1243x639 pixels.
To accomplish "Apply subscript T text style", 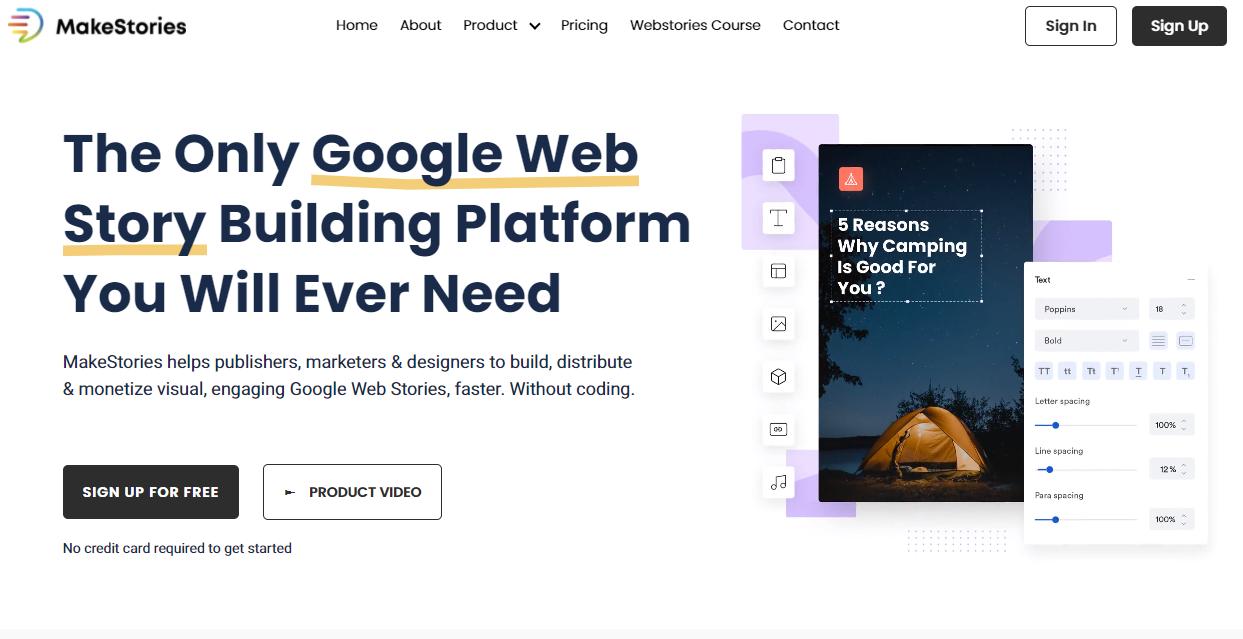I will [x=1185, y=371].
